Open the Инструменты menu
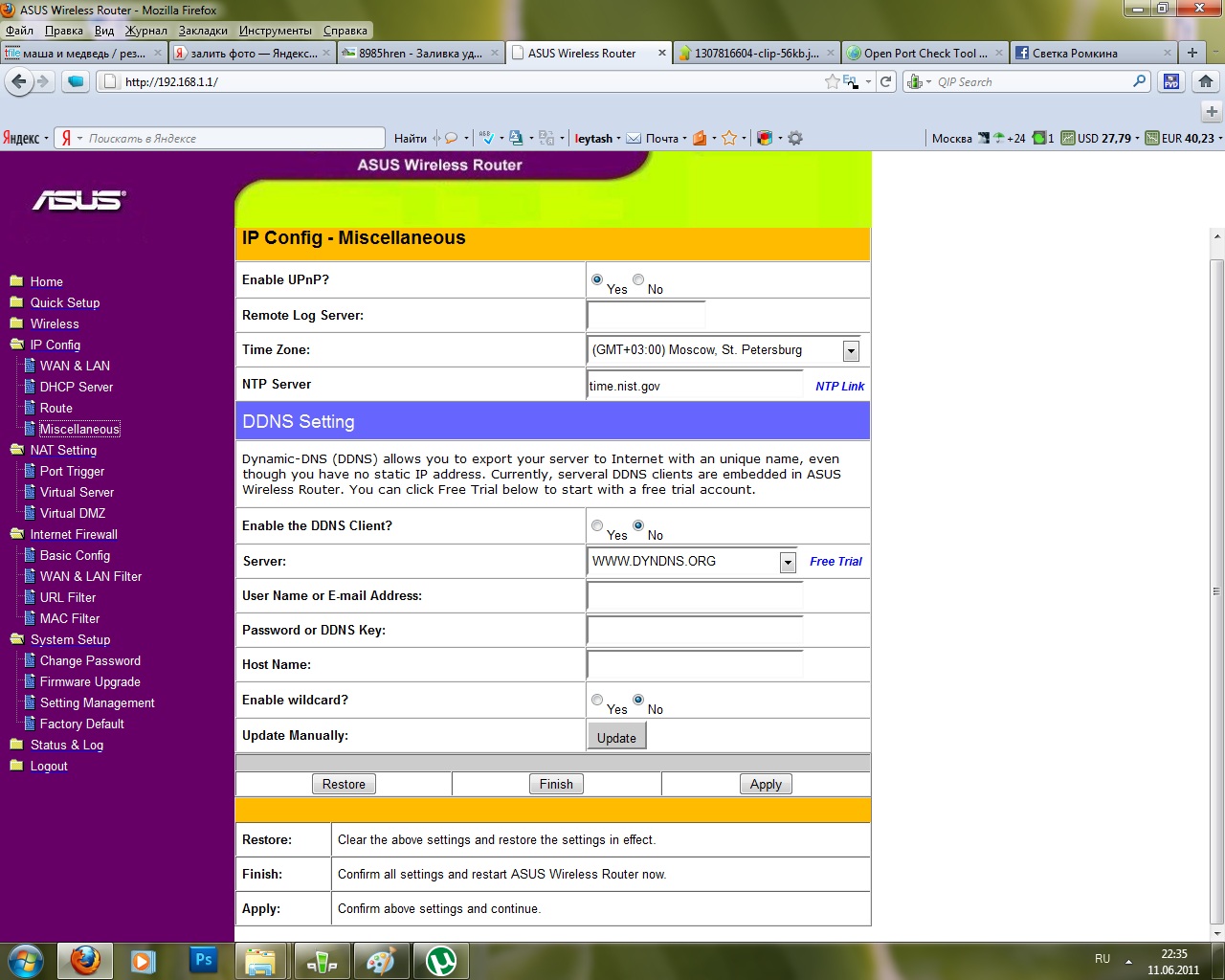The height and width of the screenshot is (980, 1225). click(276, 31)
